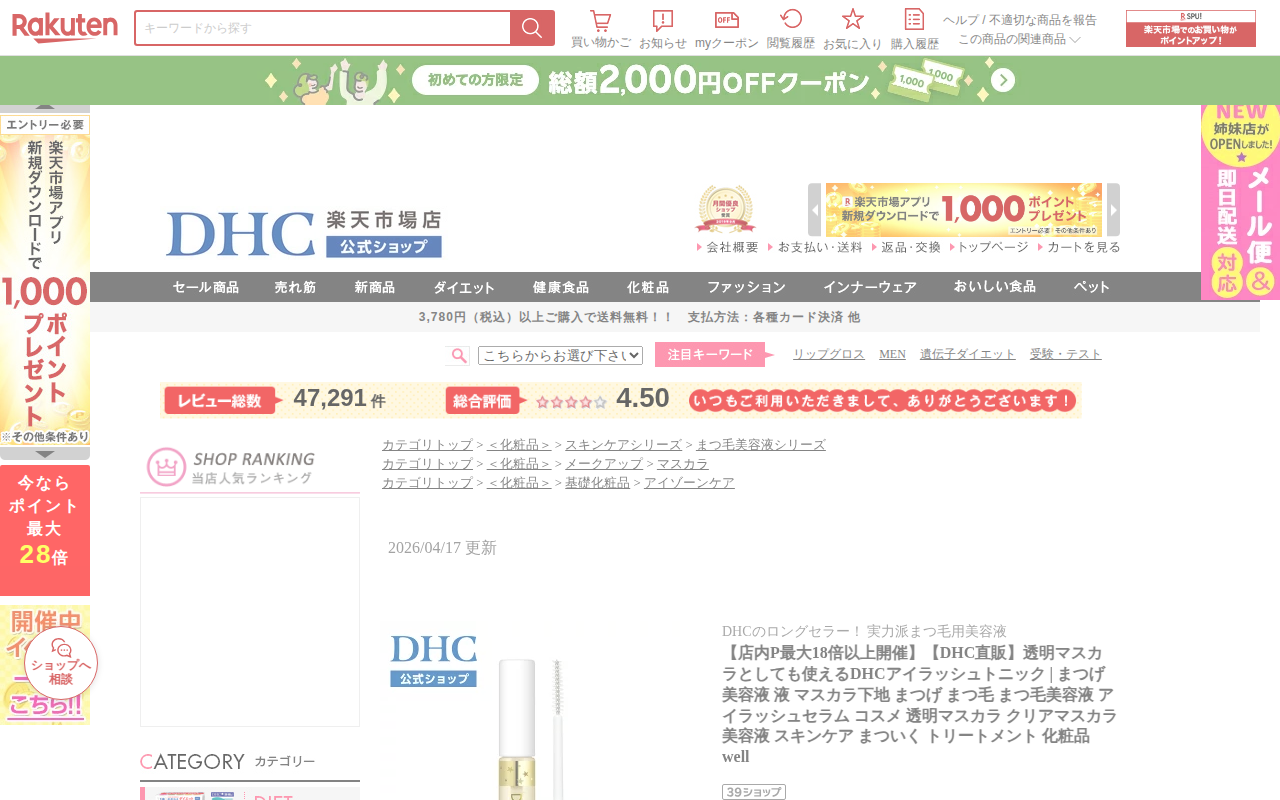Click the 遺伝子ダイエット keyword link
The image size is (1280, 800).
click(x=968, y=354)
